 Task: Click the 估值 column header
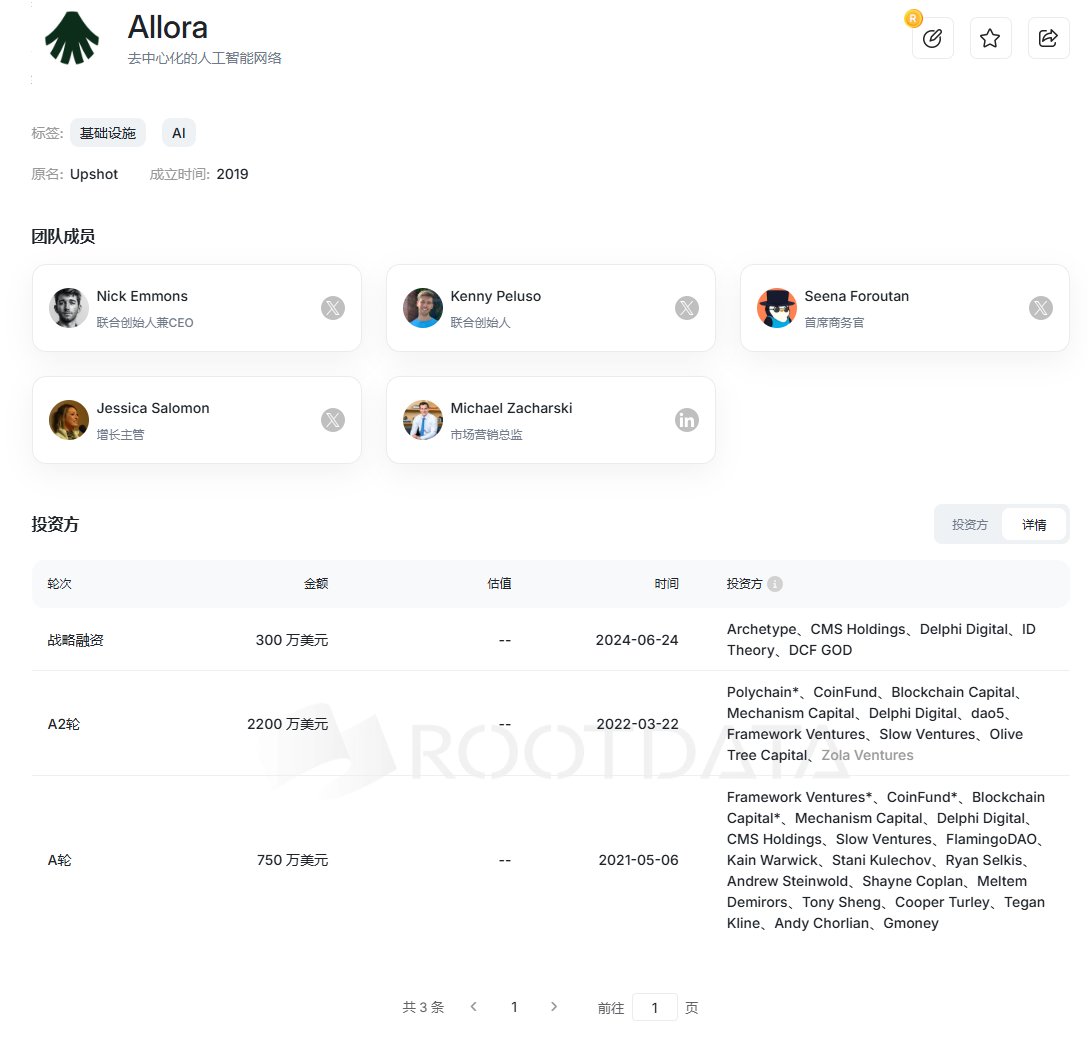[499, 584]
